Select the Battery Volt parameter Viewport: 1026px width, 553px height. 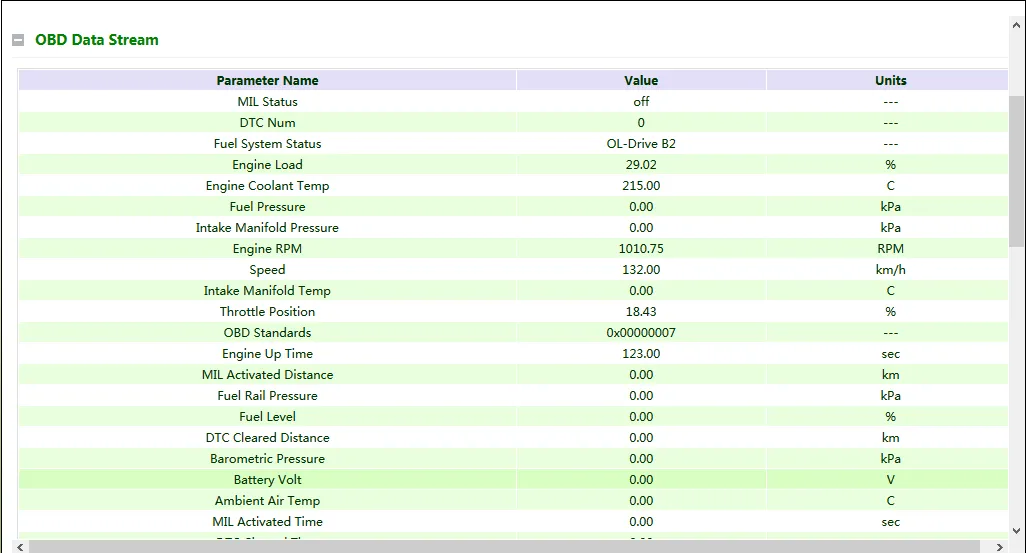coord(268,480)
